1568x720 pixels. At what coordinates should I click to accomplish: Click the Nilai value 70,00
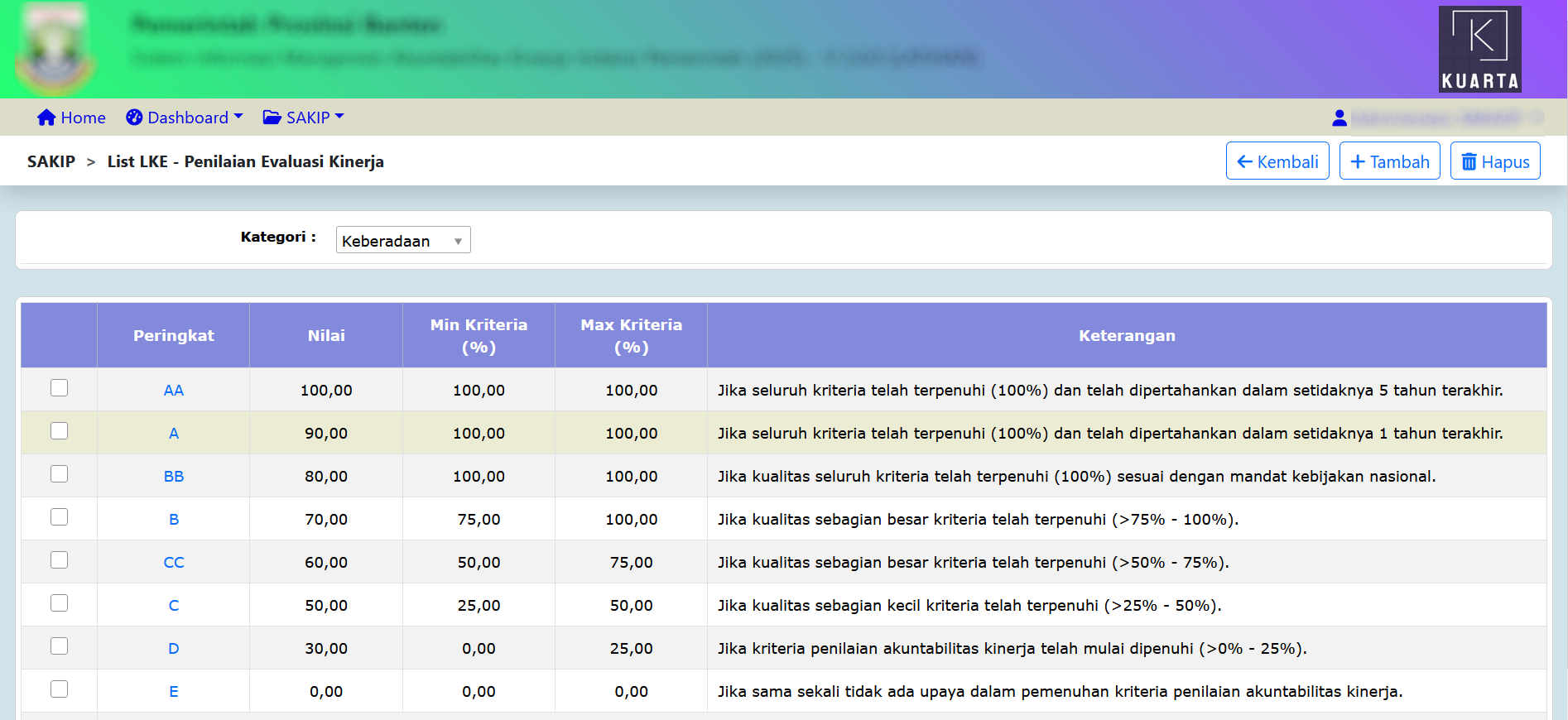(326, 520)
